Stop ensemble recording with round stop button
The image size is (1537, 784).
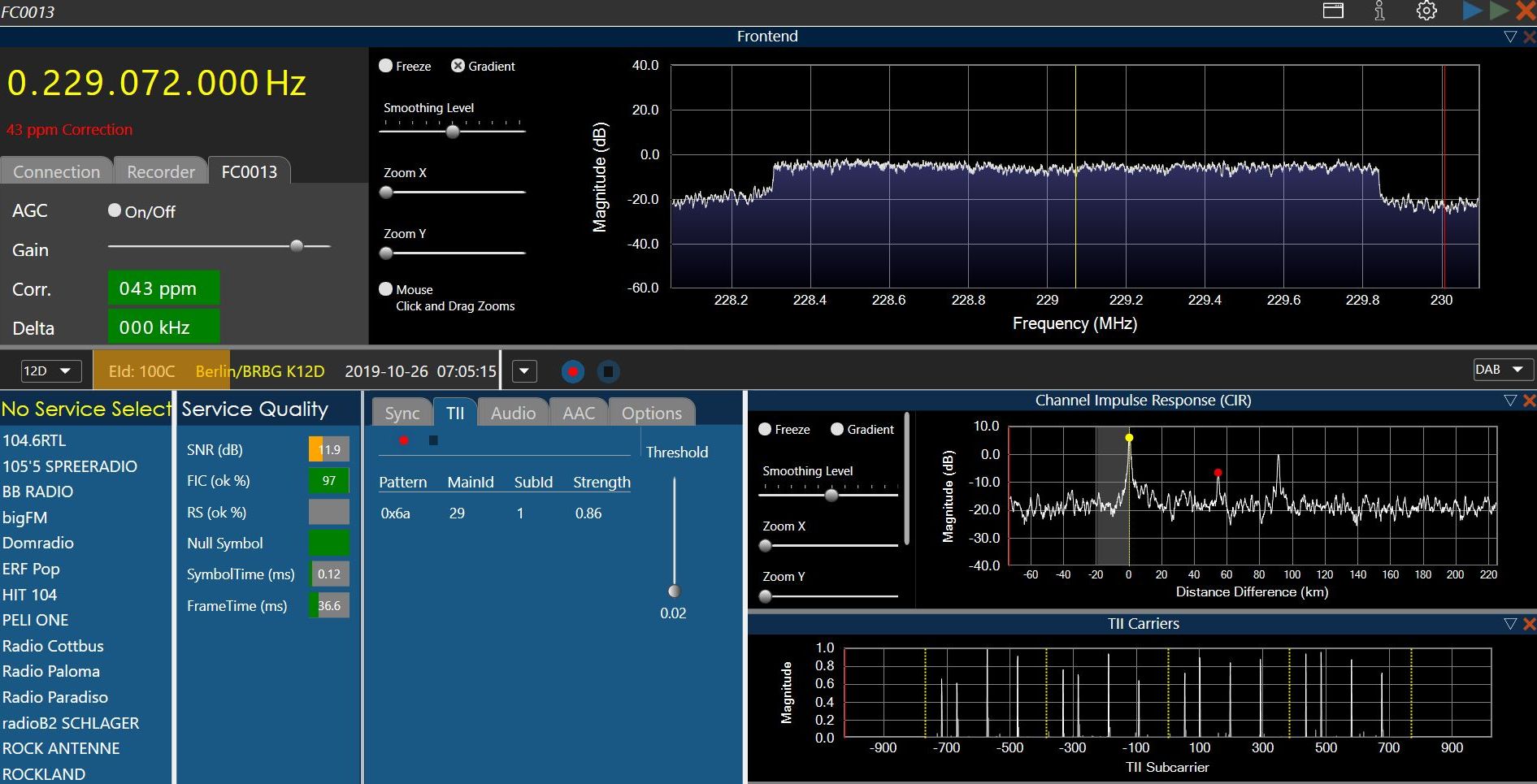pyautogui.click(x=608, y=371)
